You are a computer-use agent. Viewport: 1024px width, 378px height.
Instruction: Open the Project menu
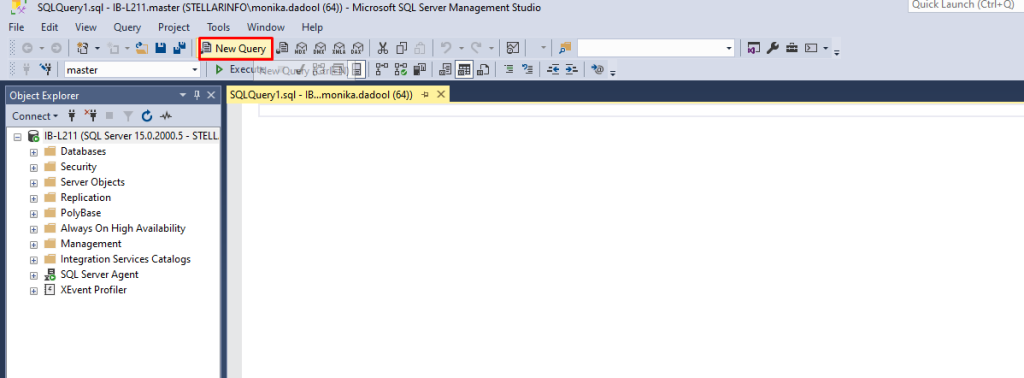click(174, 27)
